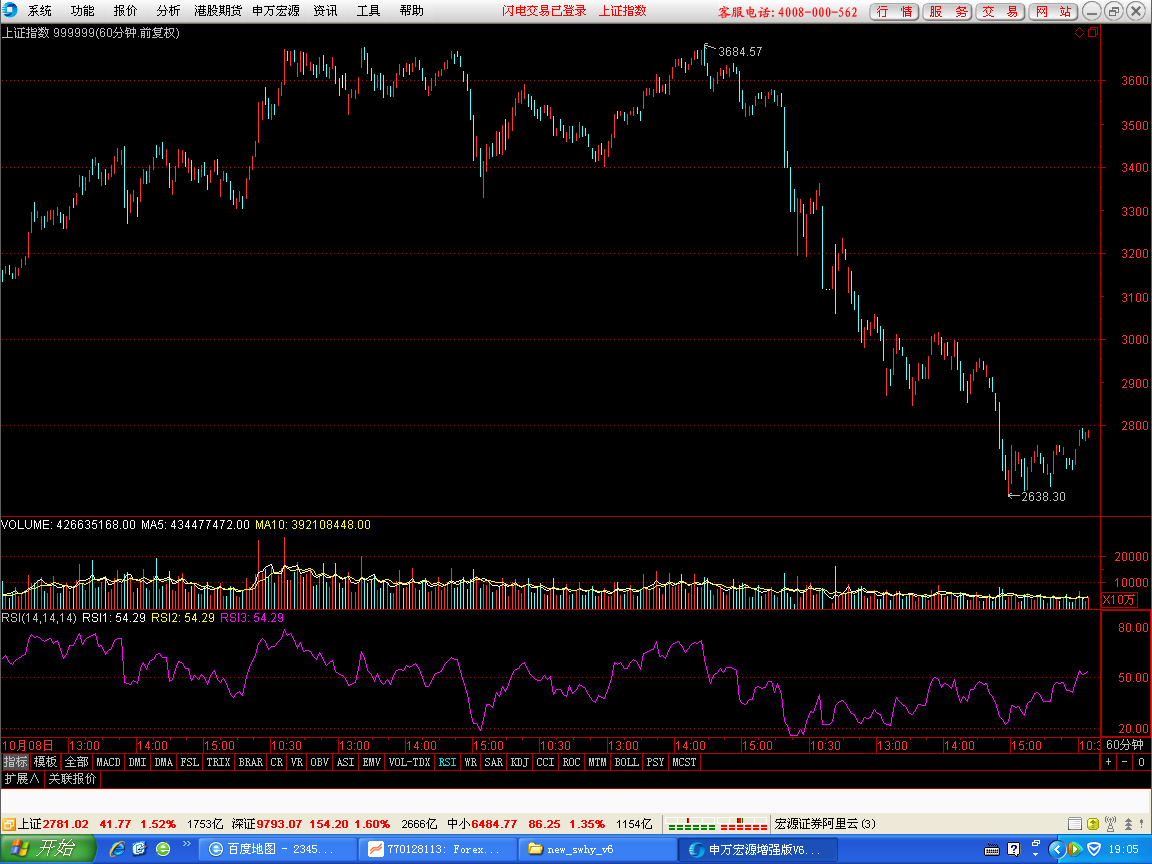Click the plus zoom-in button
Viewport: 1152px width, 864px height.
(1109, 762)
